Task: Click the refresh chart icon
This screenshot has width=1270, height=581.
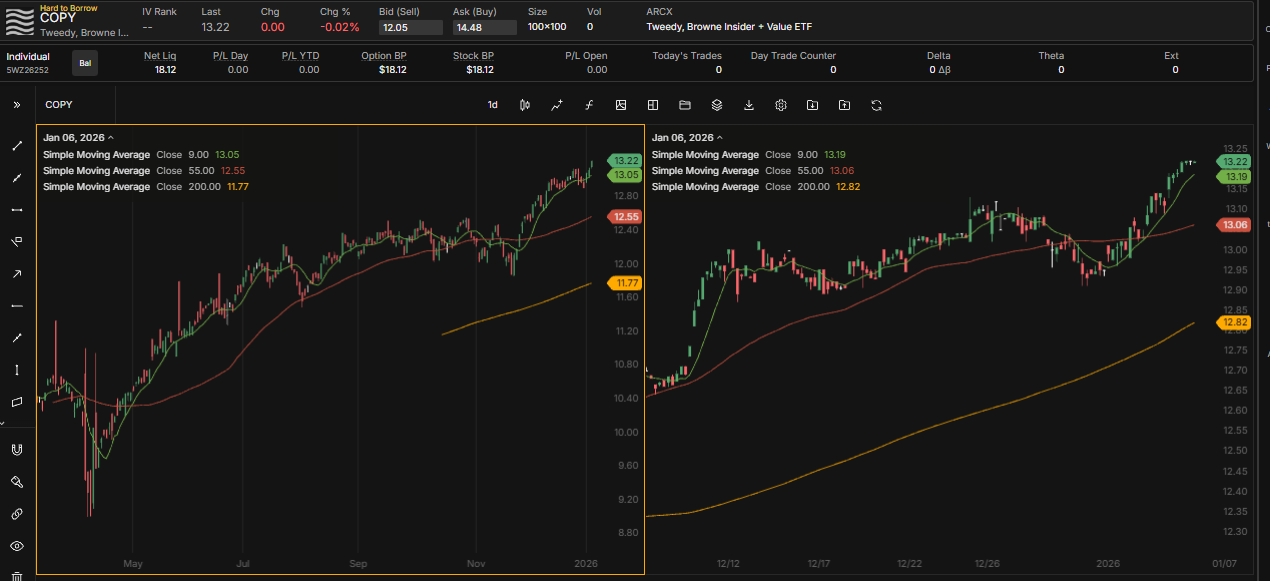Action: pos(876,105)
